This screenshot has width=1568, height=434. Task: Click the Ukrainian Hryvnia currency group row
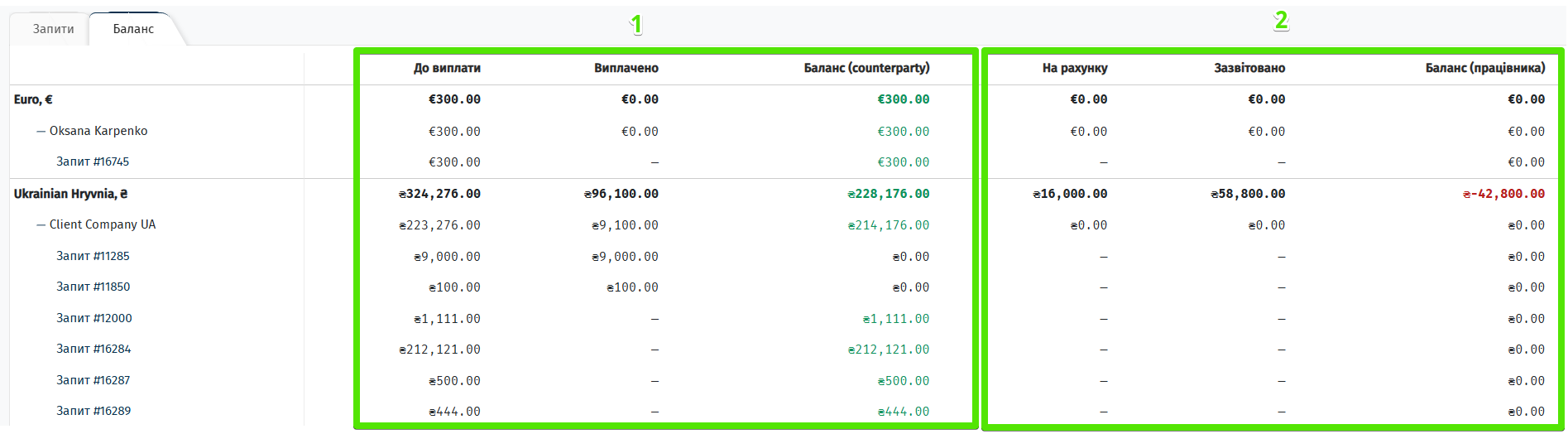(70, 194)
